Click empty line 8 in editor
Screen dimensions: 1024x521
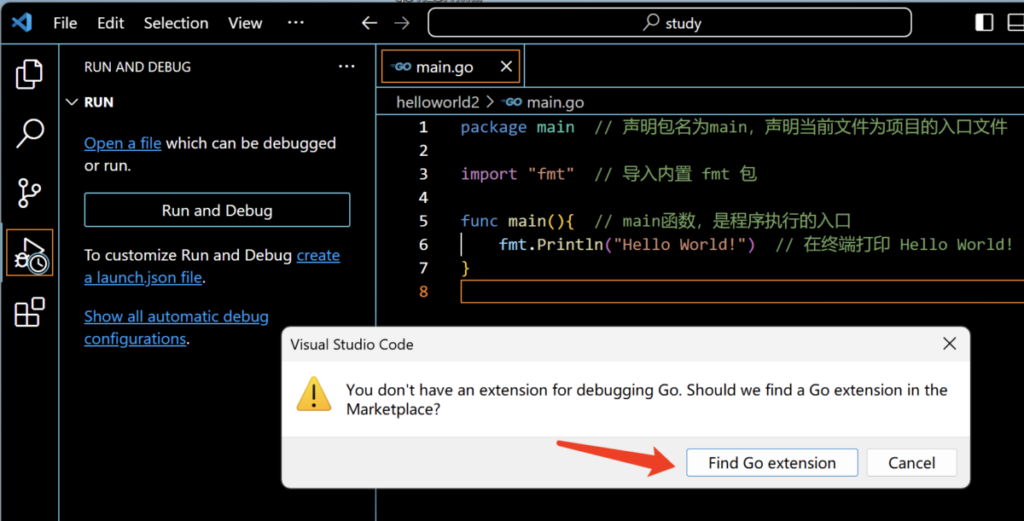click(x=742, y=292)
